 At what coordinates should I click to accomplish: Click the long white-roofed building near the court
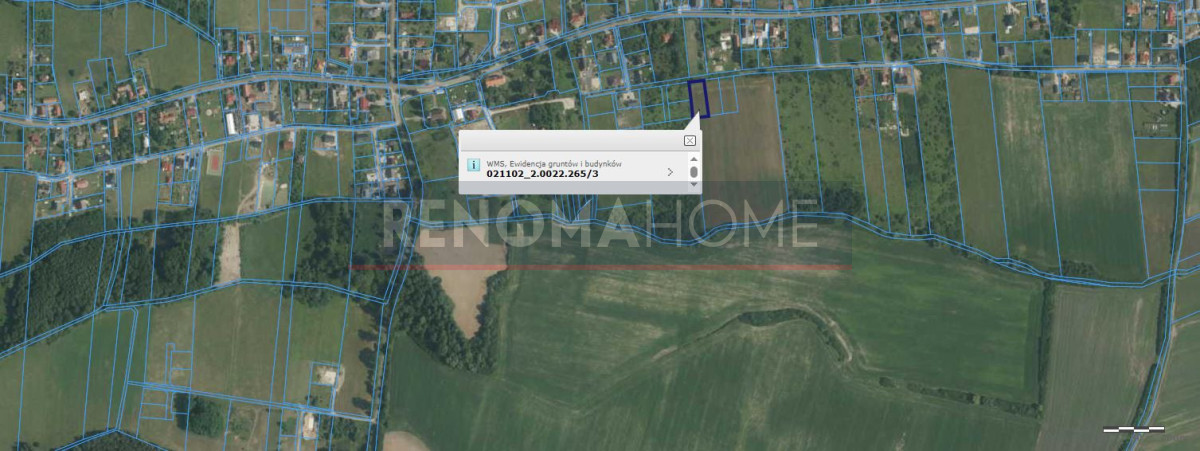click(x=231, y=123)
